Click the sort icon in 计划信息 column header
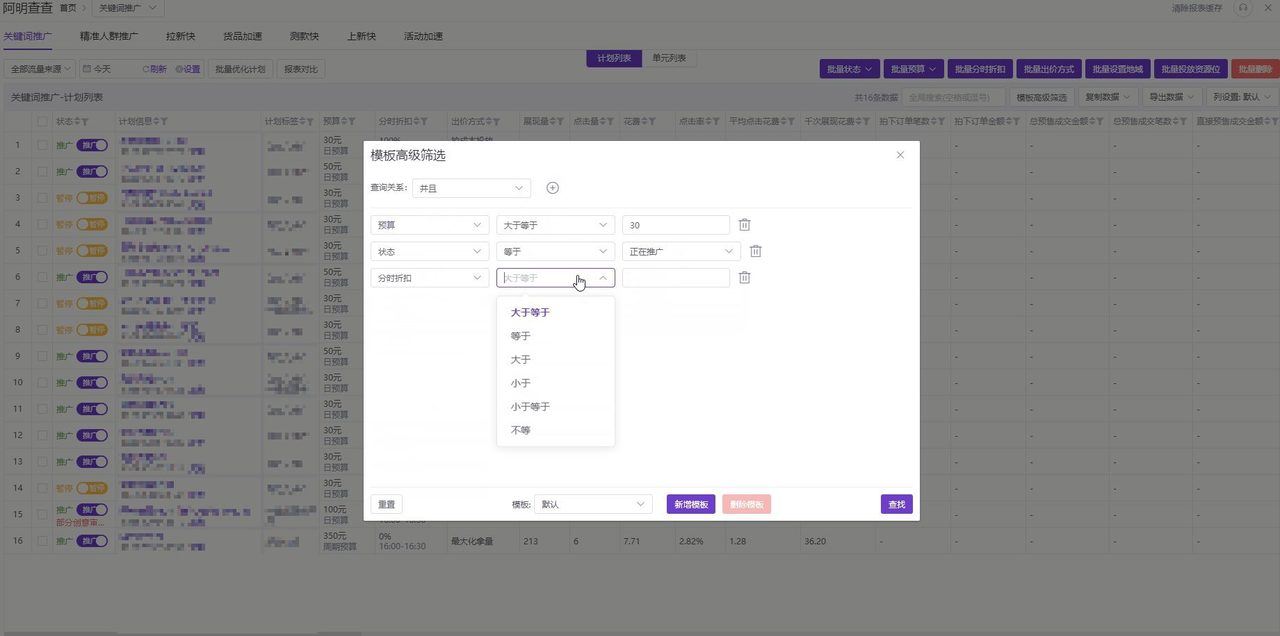Image resolution: width=1280 pixels, height=636 pixels. coord(154,121)
